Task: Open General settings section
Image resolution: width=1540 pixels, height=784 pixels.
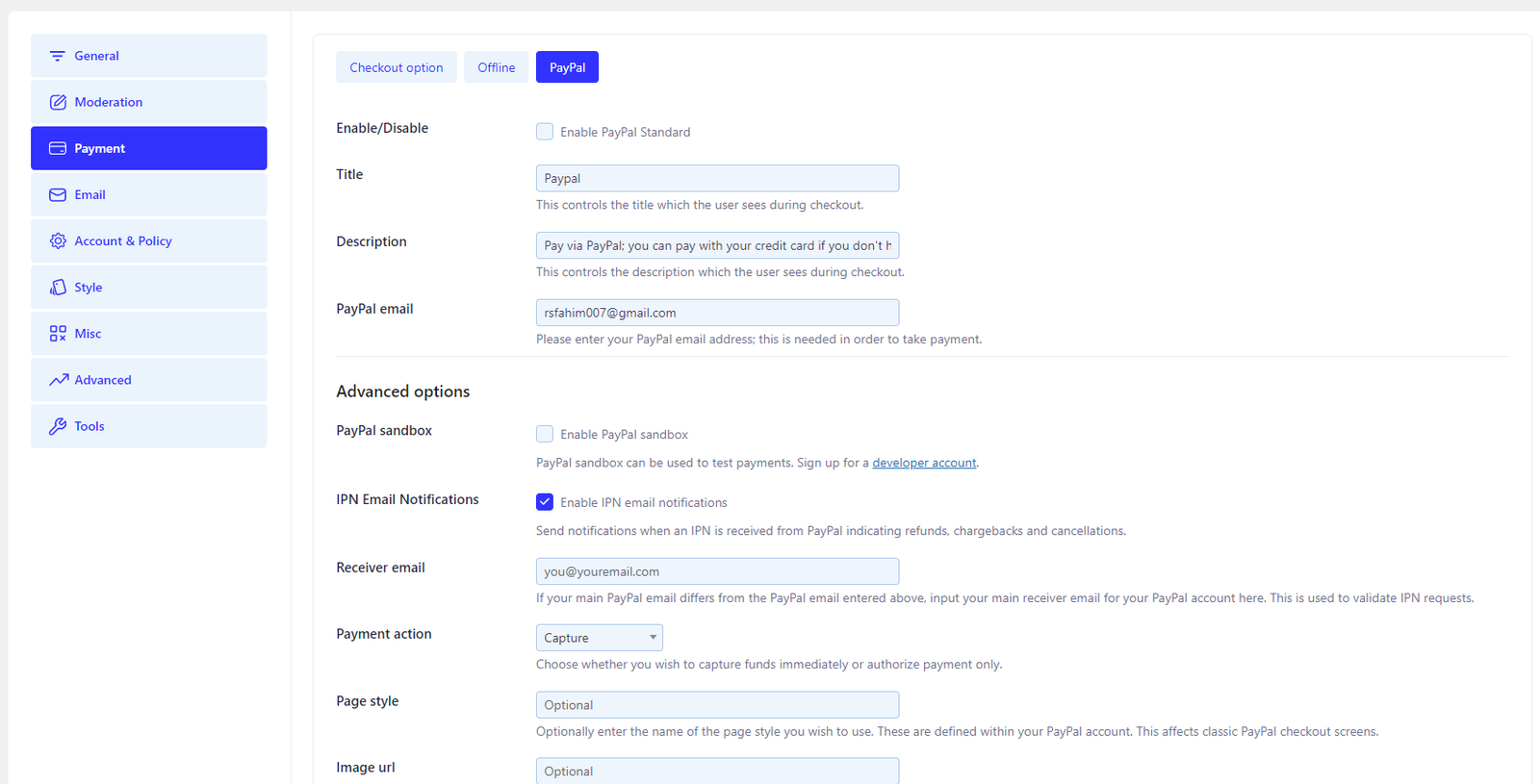Action: coord(149,56)
